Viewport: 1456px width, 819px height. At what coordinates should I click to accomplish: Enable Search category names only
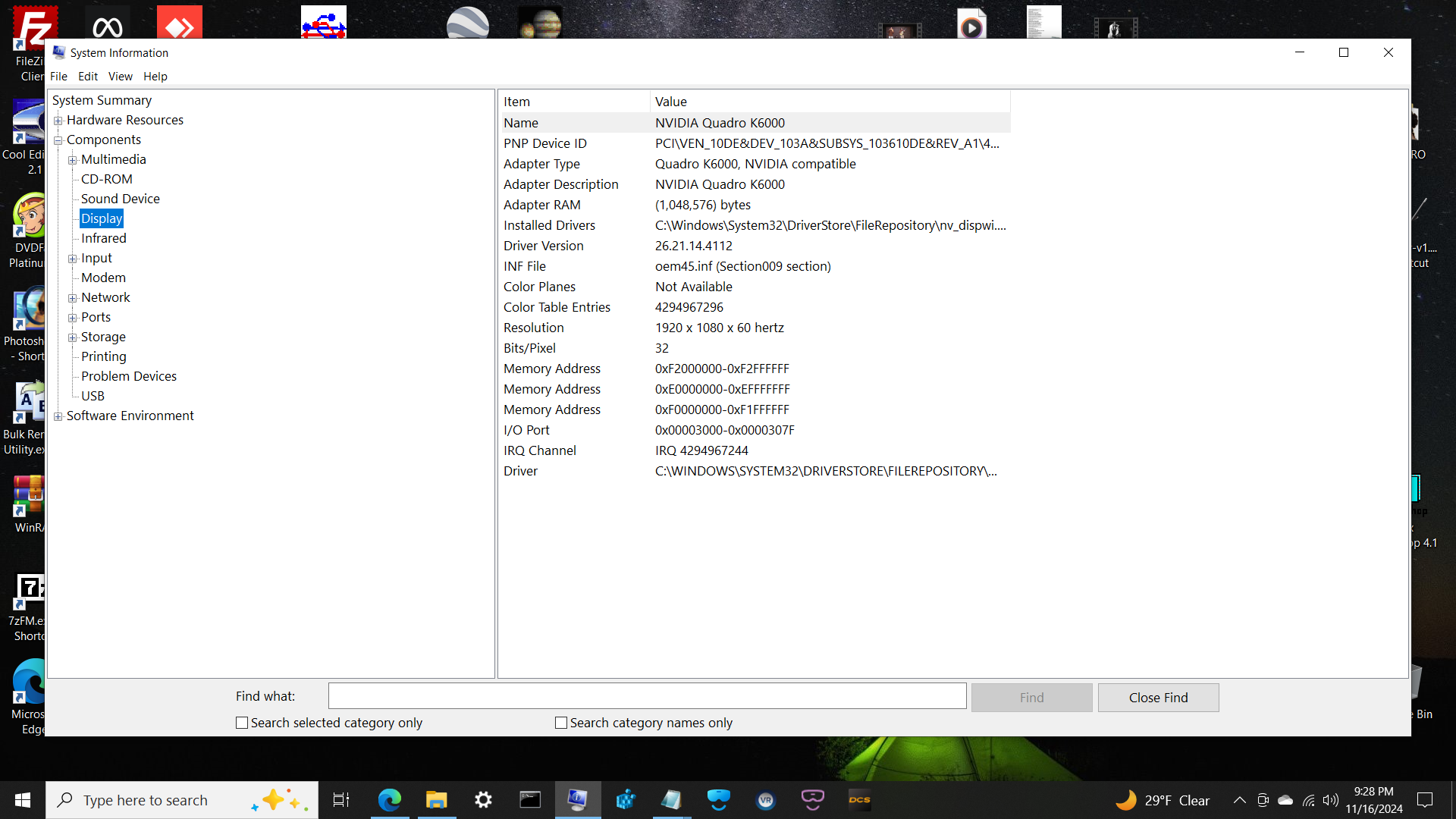[561, 723]
